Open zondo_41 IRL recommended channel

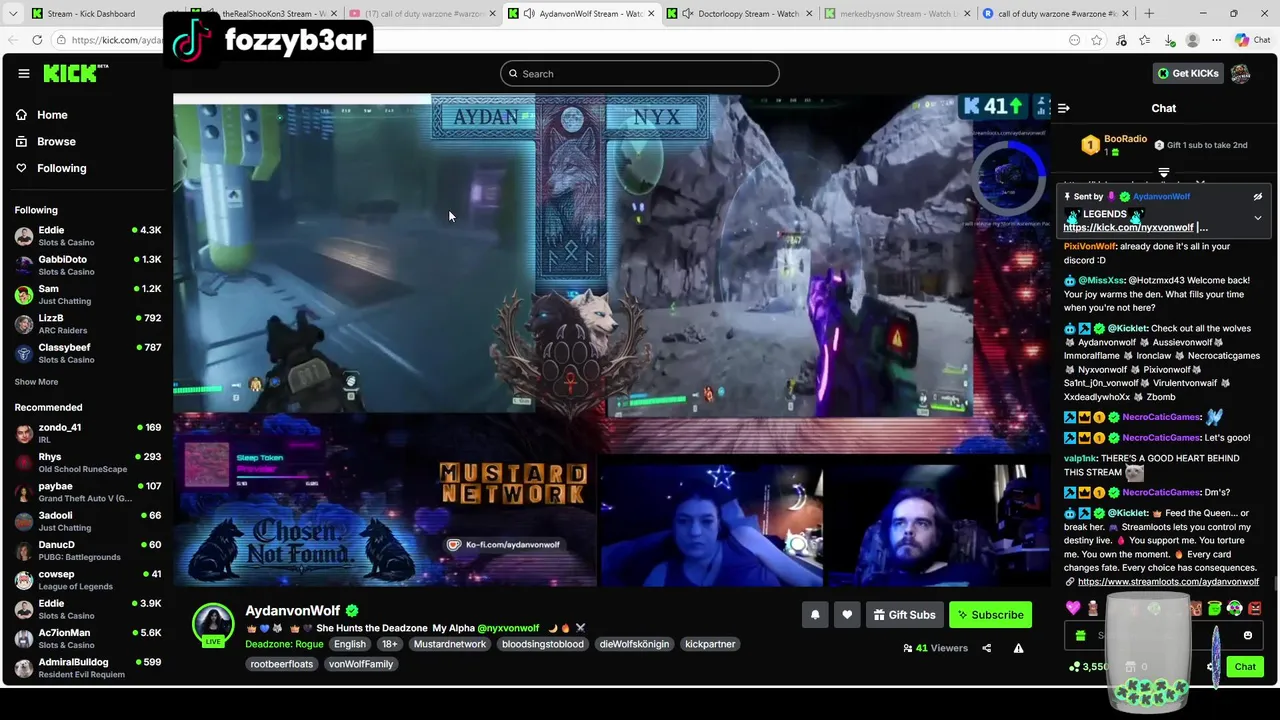point(88,433)
